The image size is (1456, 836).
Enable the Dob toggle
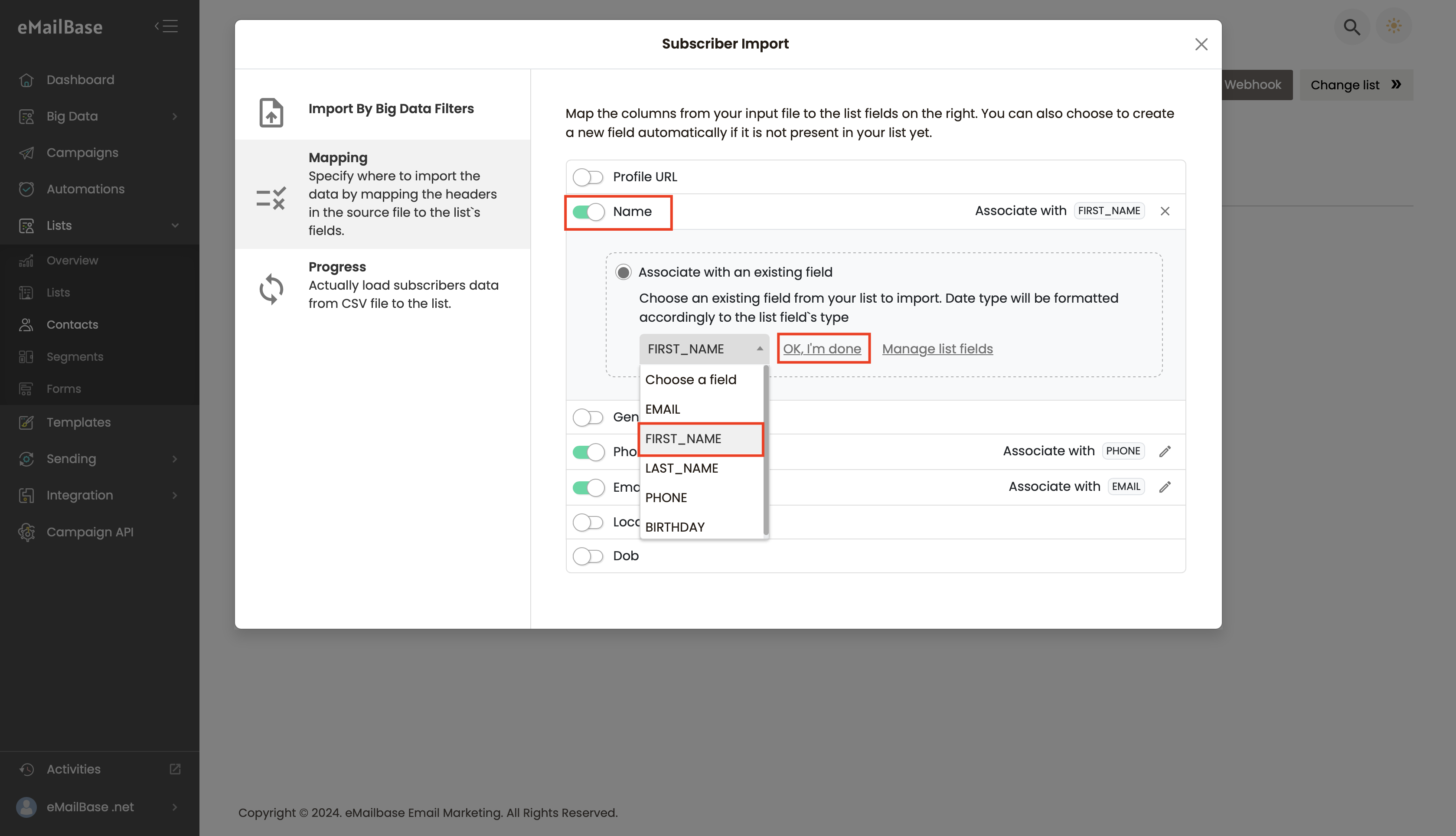tap(588, 556)
